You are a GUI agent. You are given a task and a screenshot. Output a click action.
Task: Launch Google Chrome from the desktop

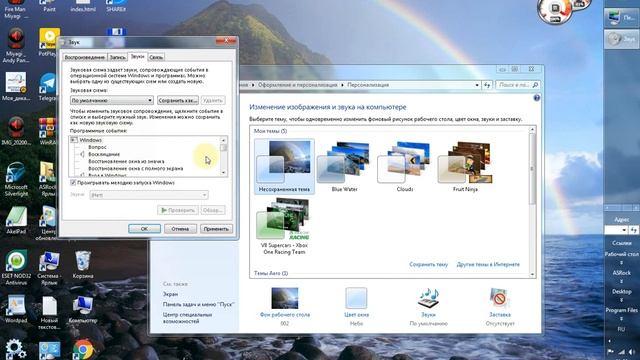coord(83,349)
